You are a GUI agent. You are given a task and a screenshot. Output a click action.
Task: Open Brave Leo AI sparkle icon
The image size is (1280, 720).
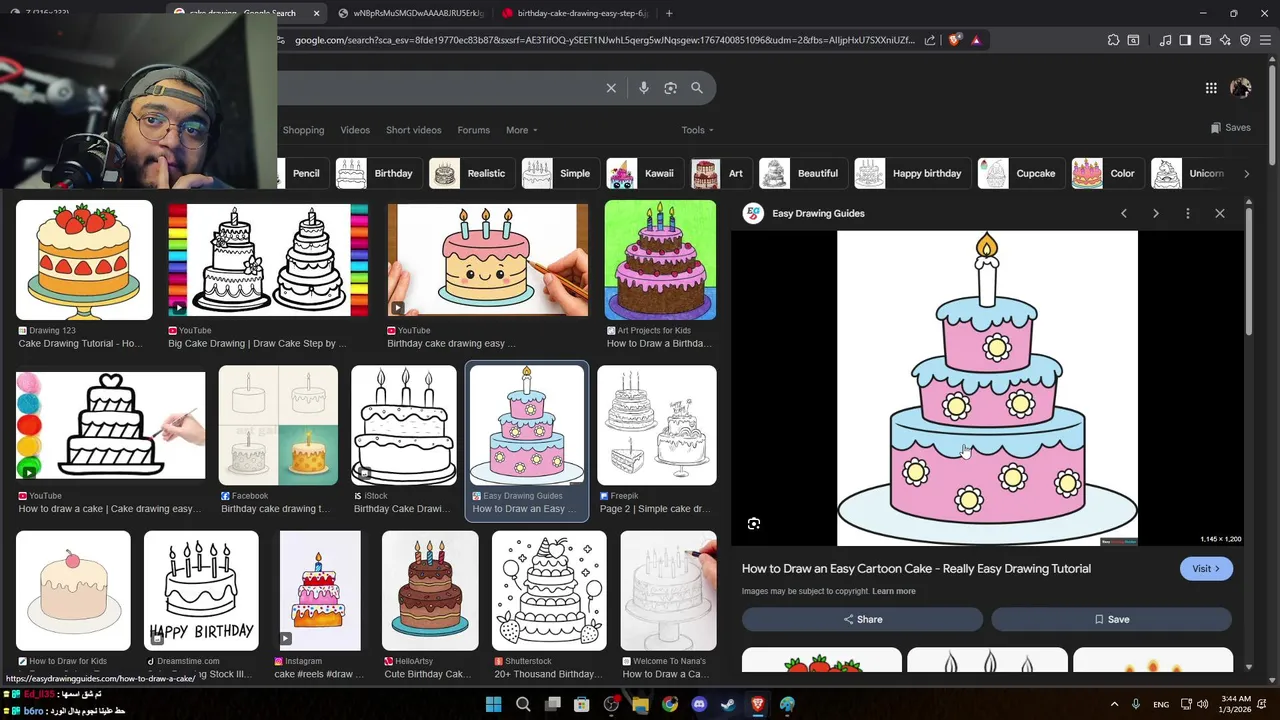click(1225, 40)
